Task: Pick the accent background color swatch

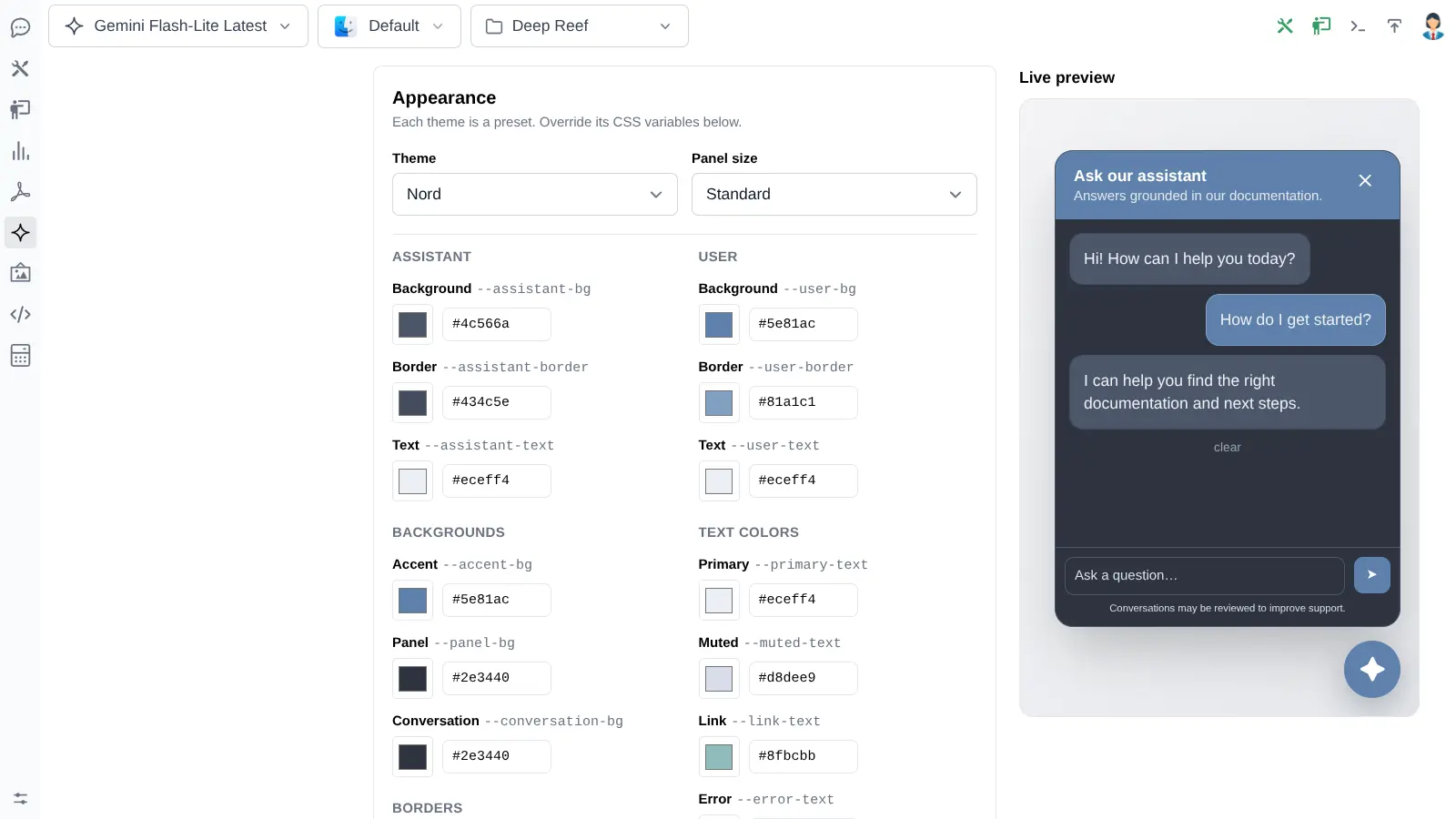Action: click(x=413, y=601)
